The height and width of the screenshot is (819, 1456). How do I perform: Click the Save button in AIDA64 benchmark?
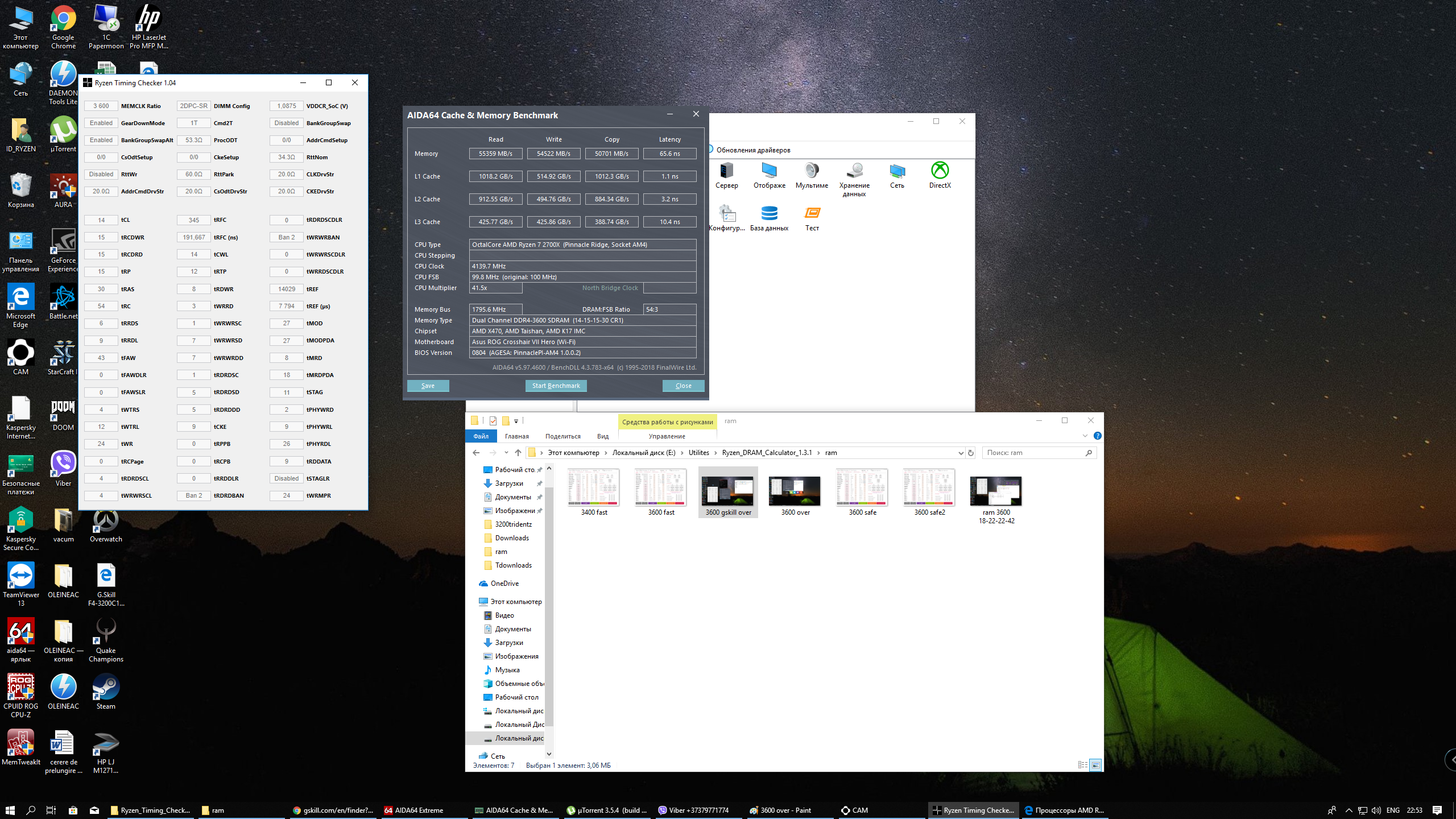click(x=428, y=386)
